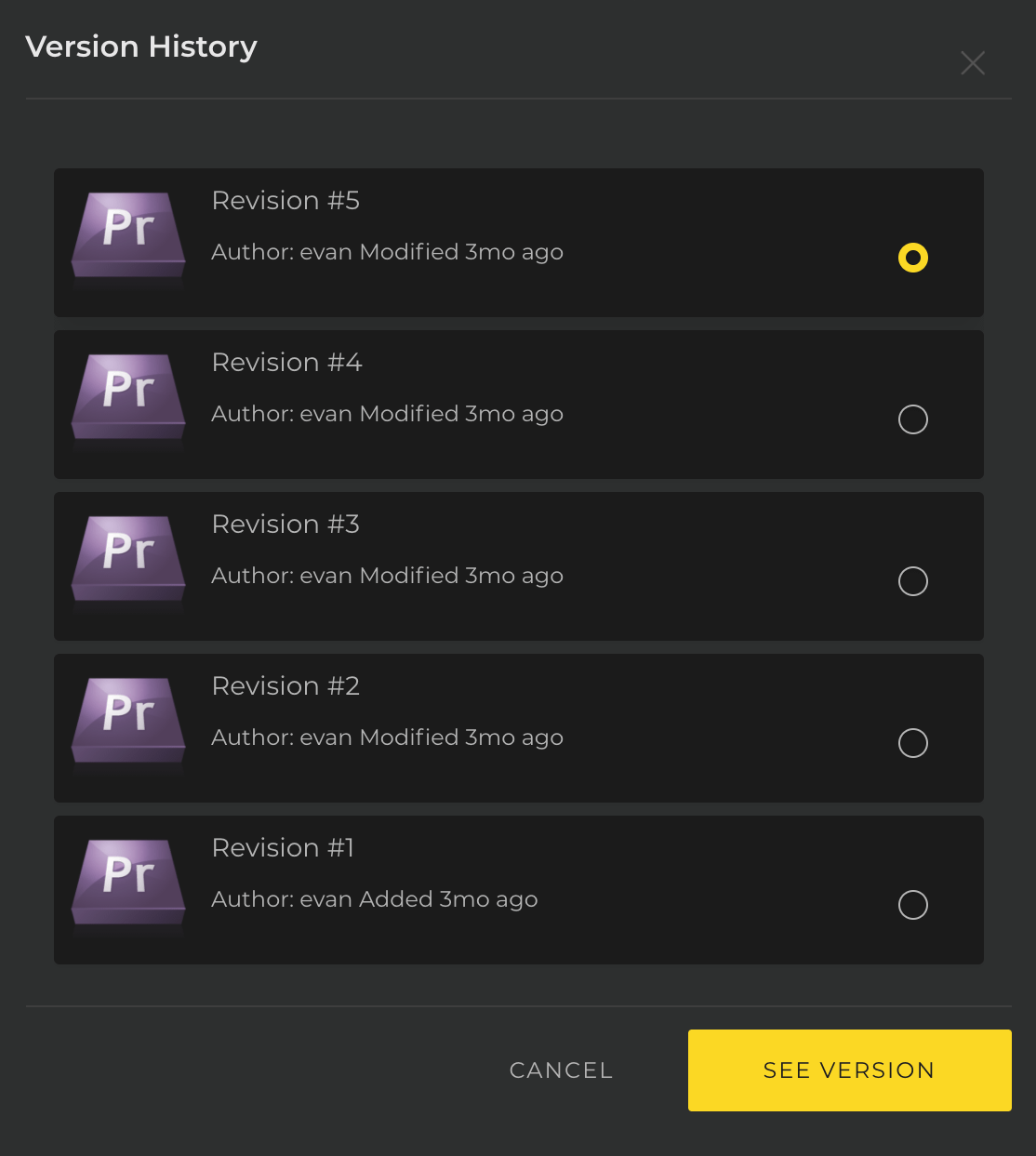Mark the Revision #1 radio button
The image size is (1036, 1156).
coord(913,905)
